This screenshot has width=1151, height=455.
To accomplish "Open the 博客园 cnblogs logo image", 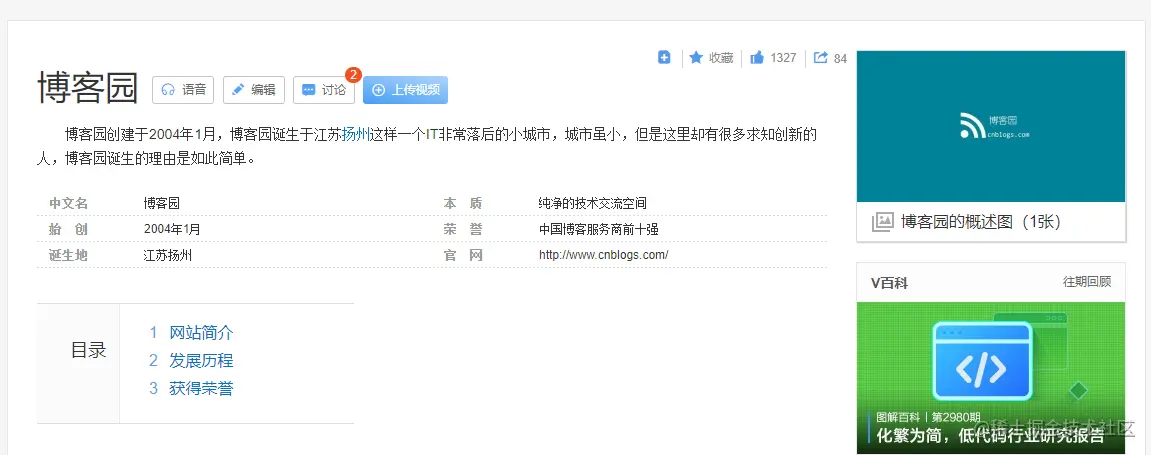I will click(991, 126).
